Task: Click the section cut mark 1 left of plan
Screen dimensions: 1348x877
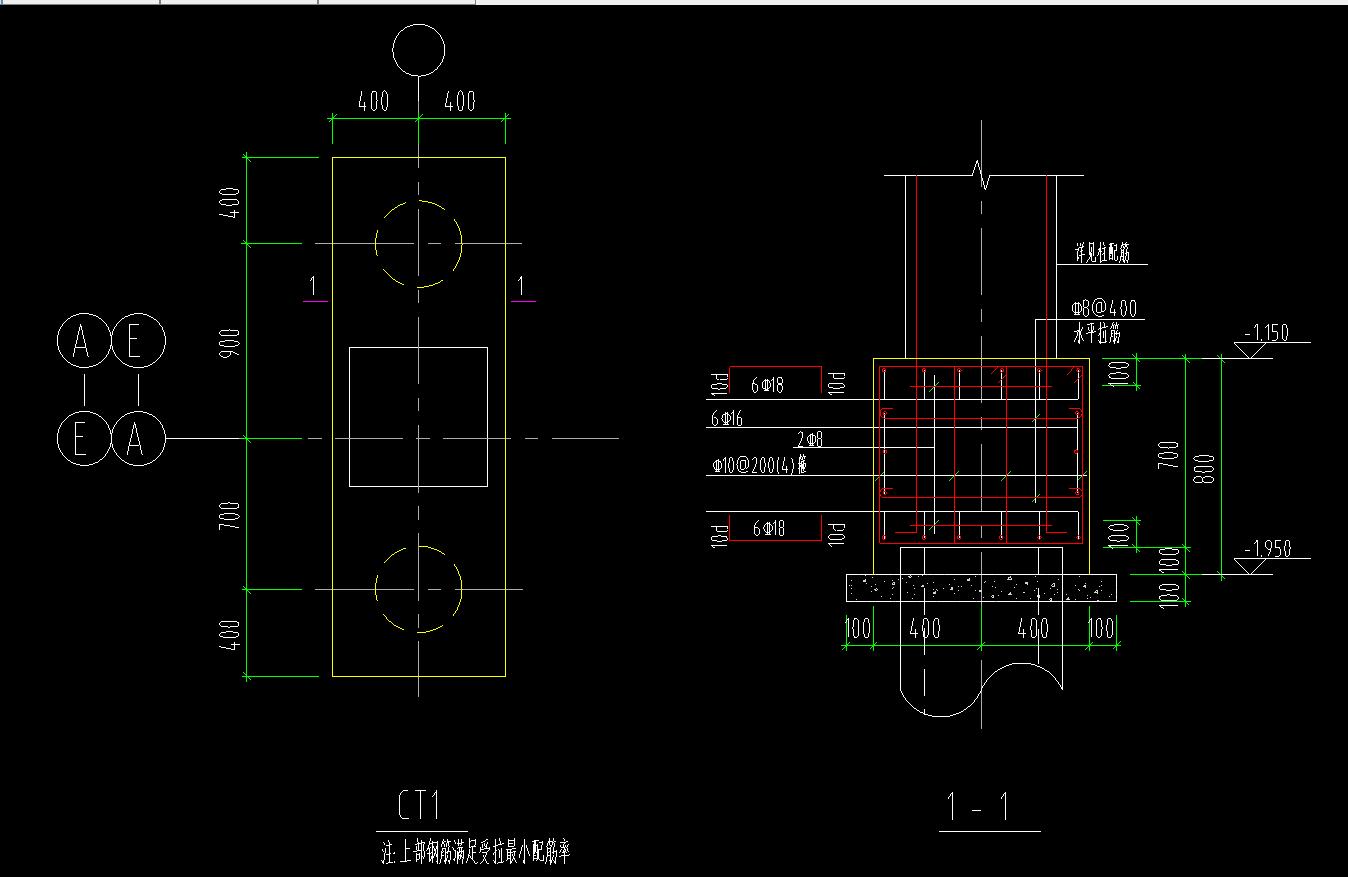Action: (x=313, y=288)
